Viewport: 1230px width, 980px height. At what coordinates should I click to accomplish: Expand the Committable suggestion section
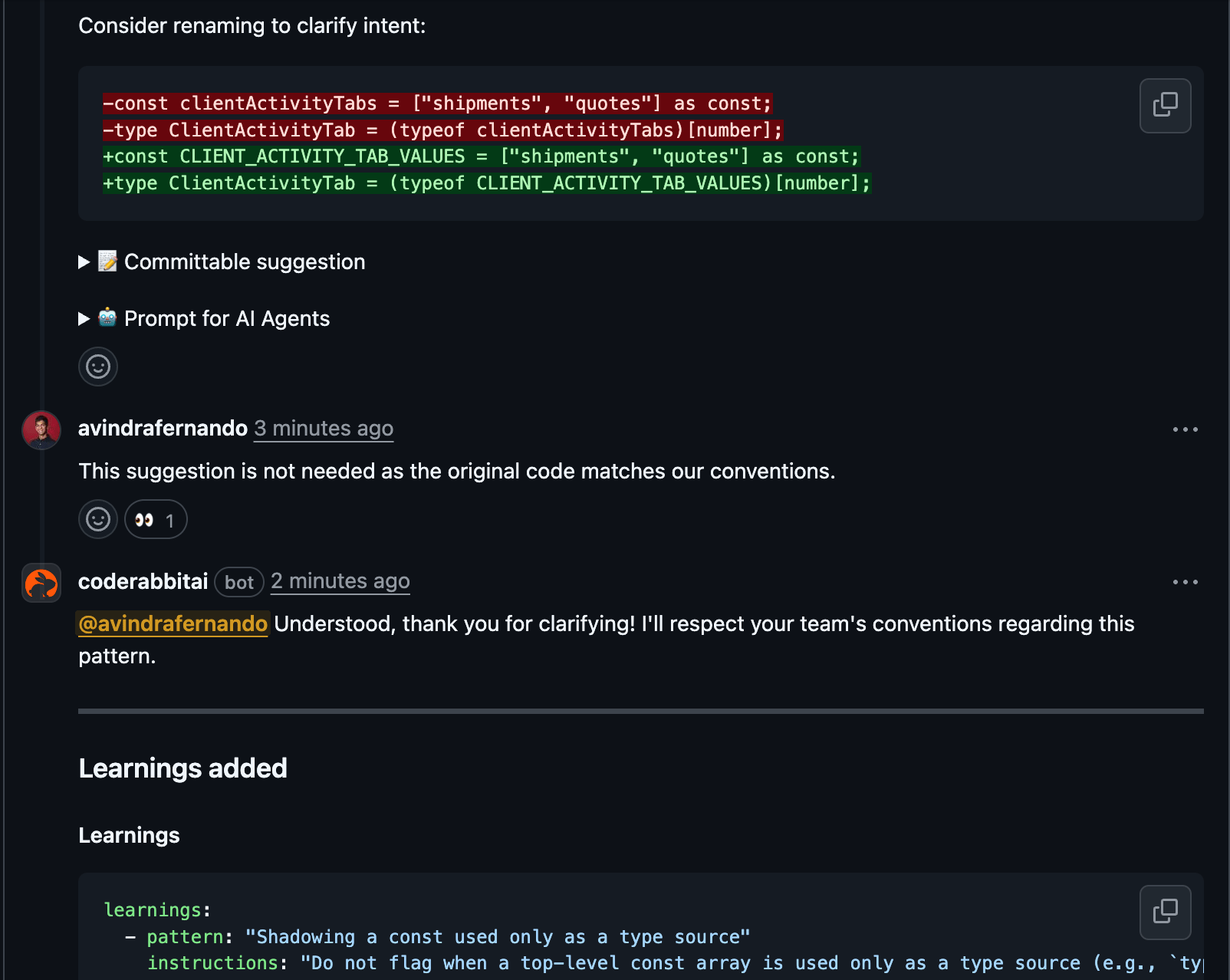(84, 262)
